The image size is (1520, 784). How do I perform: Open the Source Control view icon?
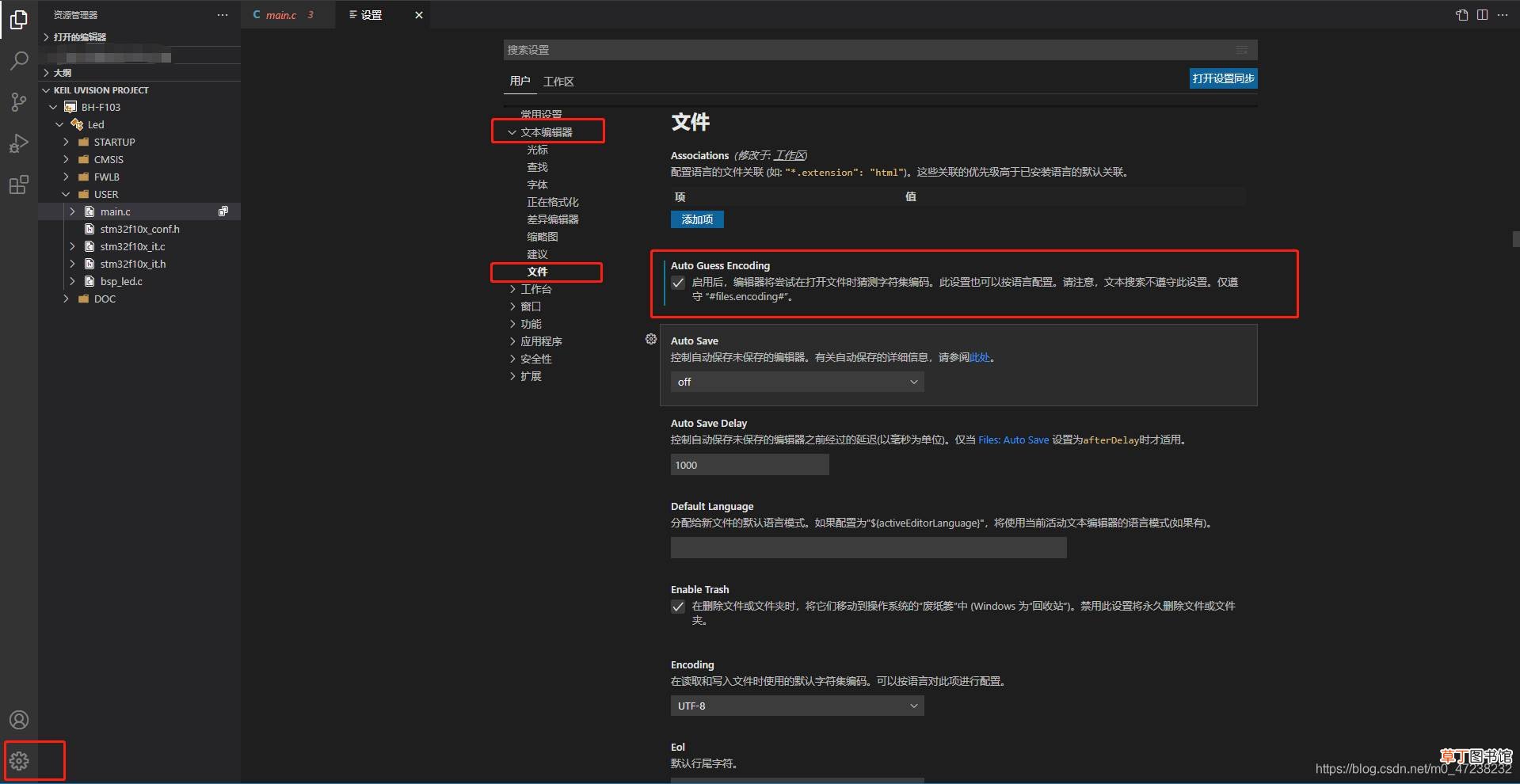[x=19, y=102]
